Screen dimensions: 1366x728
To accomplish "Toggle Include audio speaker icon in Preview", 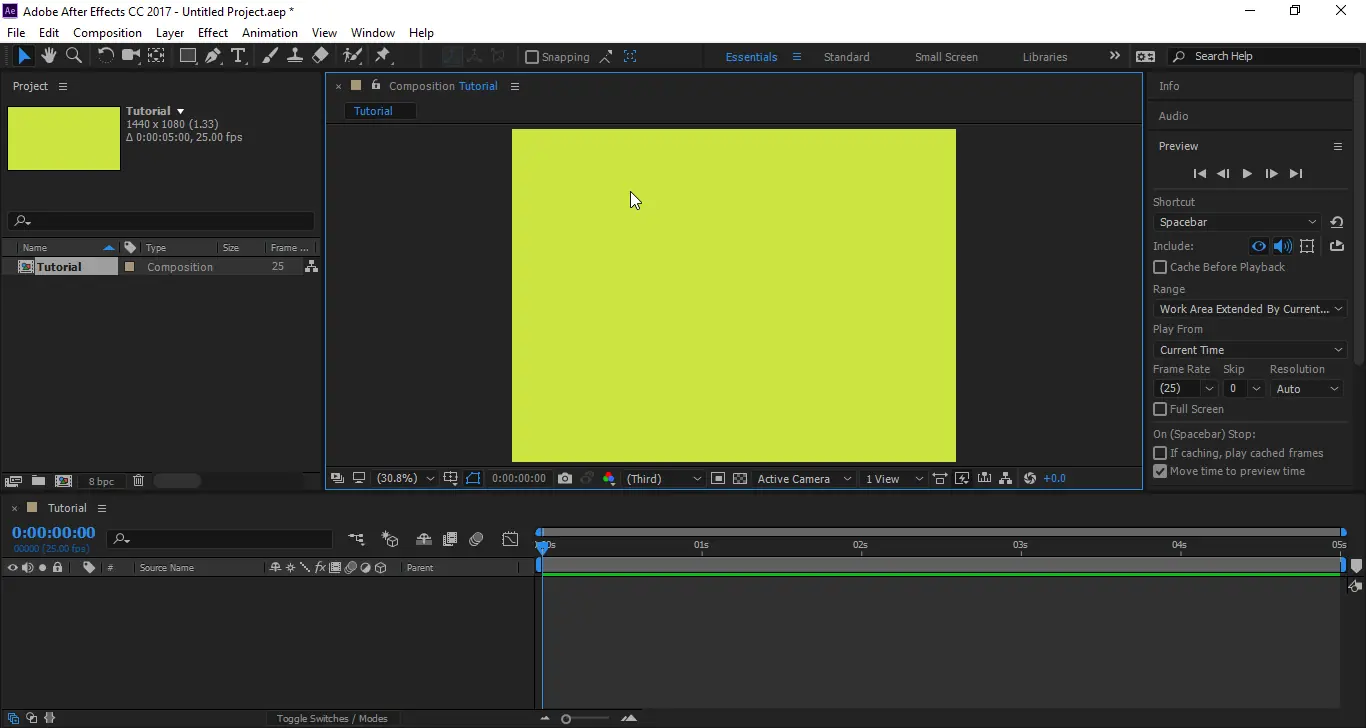I will (1283, 246).
